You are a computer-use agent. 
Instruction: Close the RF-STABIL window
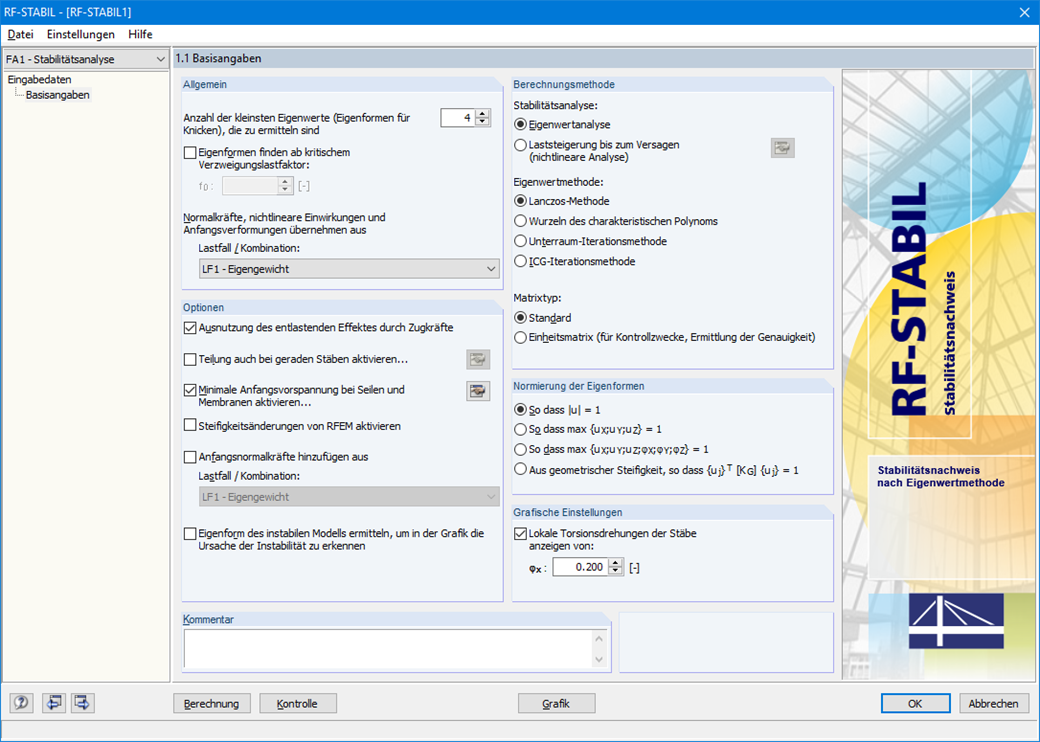coord(1024,13)
